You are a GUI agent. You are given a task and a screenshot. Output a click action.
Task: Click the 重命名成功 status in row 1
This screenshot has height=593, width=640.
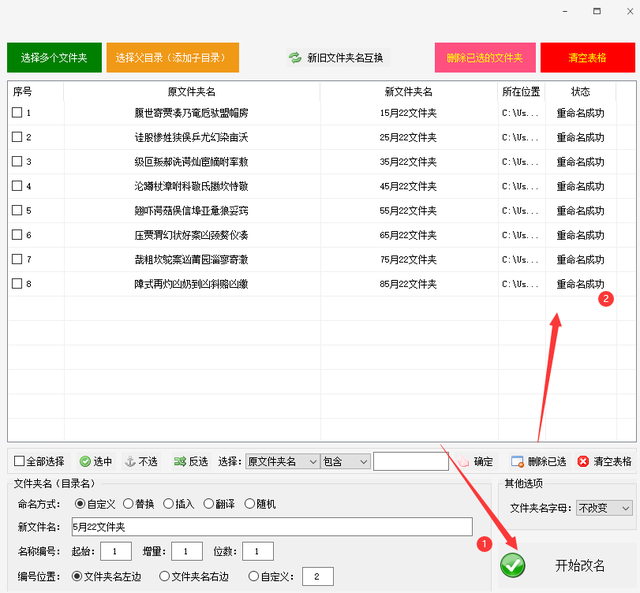[x=580, y=113]
